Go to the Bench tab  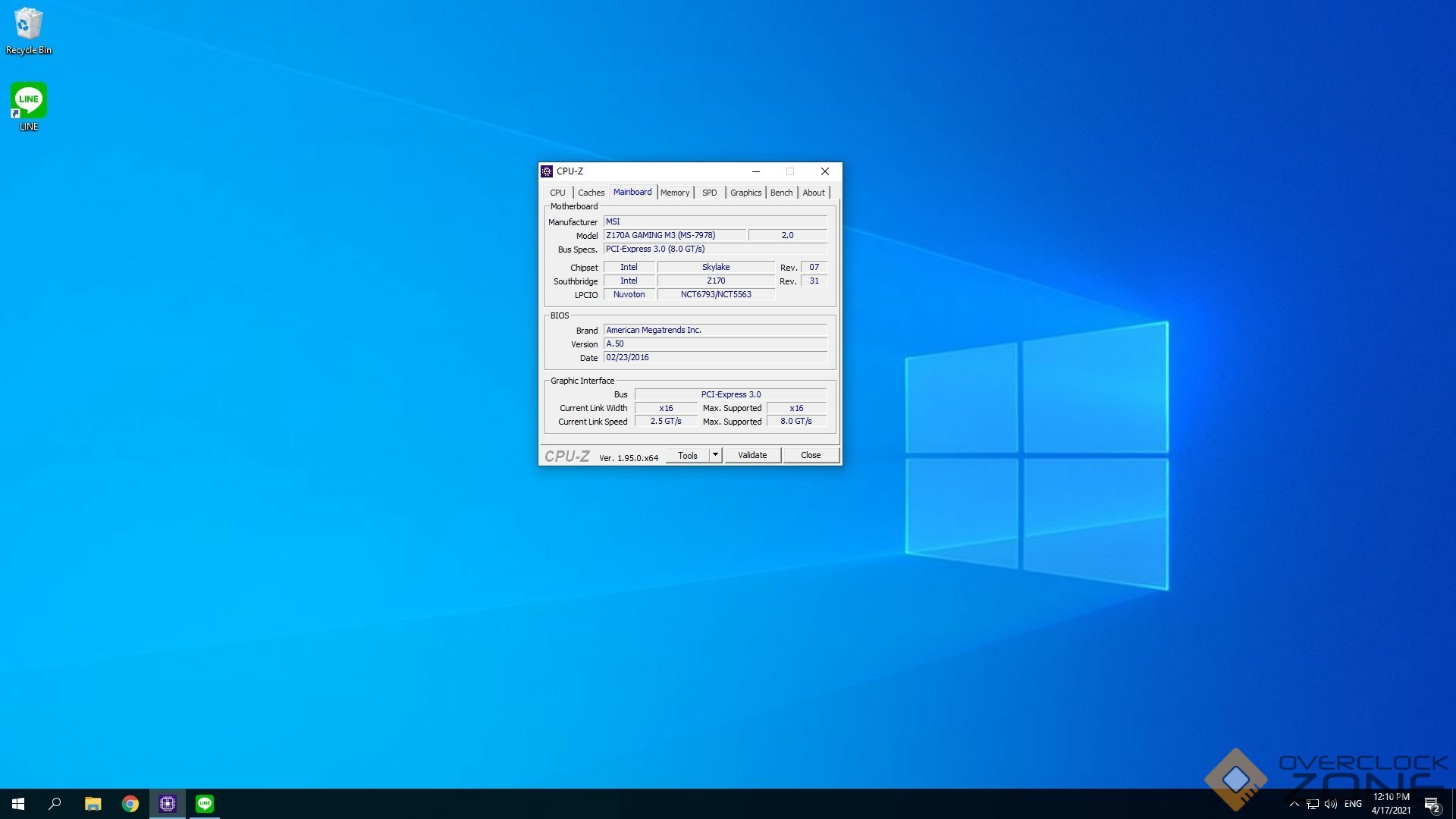[781, 193]
